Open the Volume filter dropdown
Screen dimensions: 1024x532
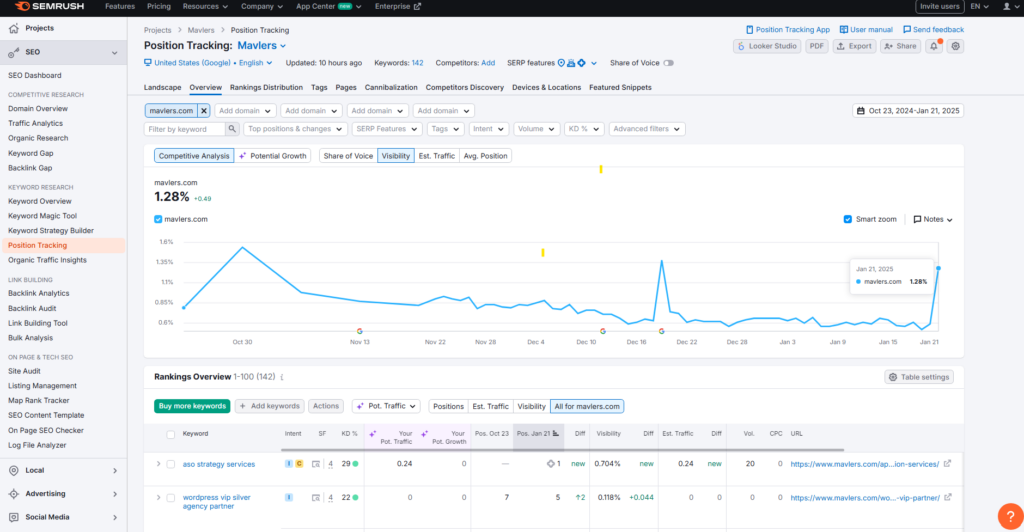[x=536, y=129]
